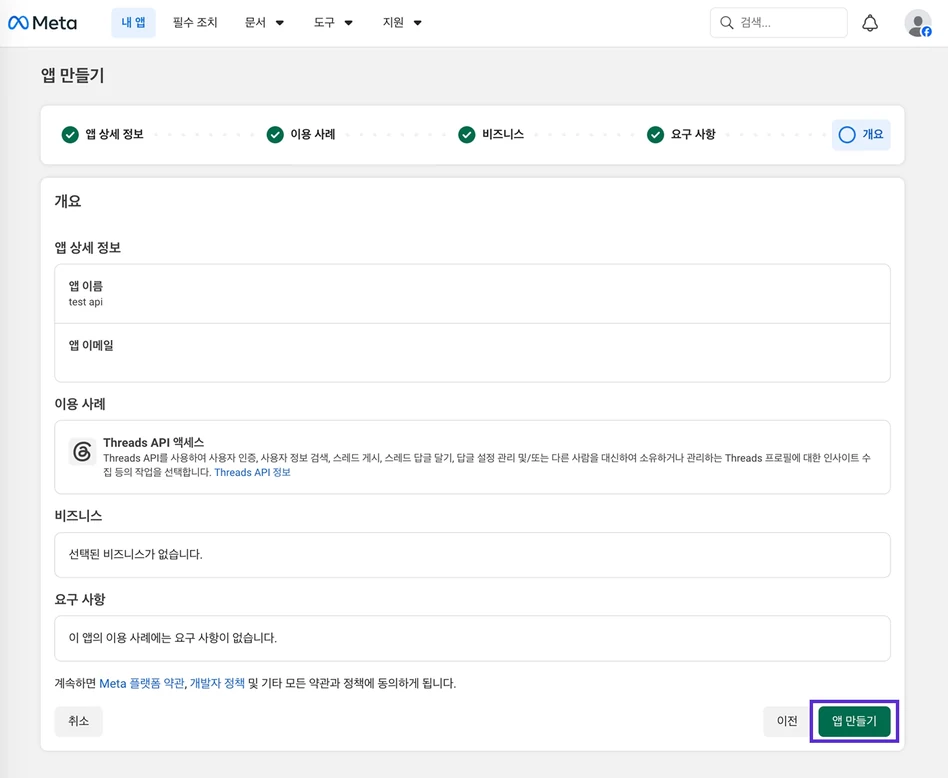
Task: Click '이 앱의 이용 사례에는 요구 사항이 없습니다.' text
Action: [172, 638]
